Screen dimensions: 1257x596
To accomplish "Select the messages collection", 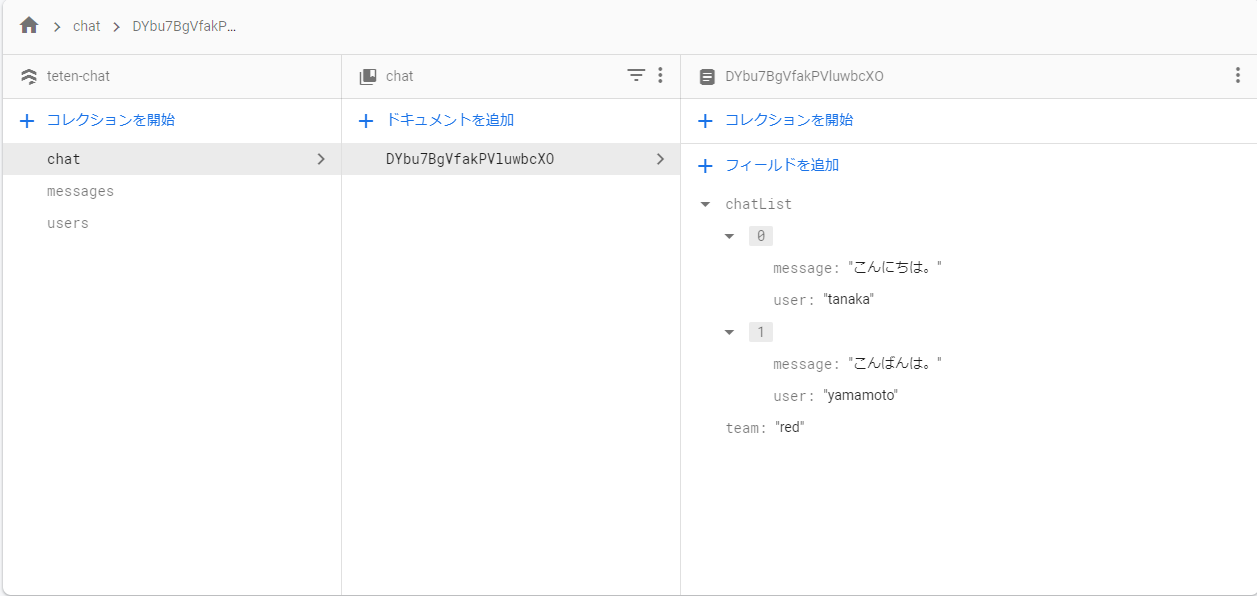I will click(81, 191).
